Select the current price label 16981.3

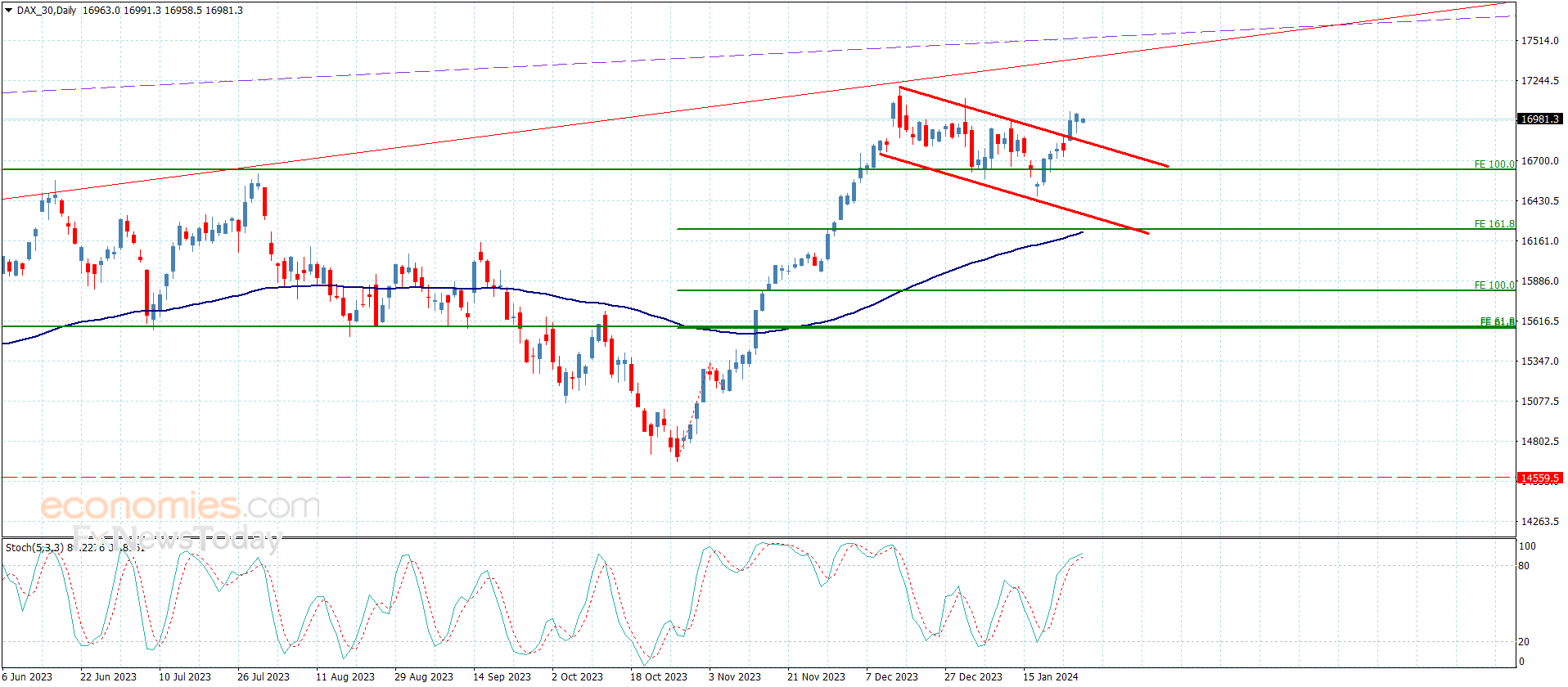[1539, 119]
